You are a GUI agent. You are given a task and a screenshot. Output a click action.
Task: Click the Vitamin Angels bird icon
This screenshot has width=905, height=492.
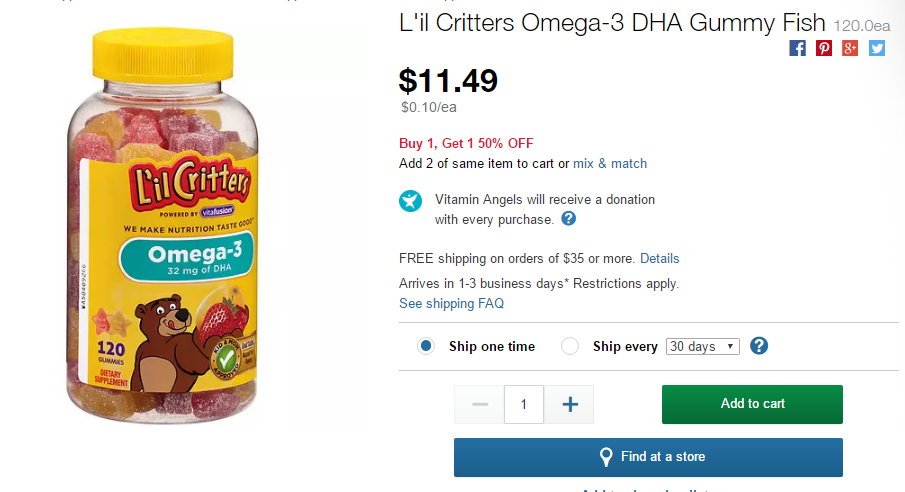coord(410,200)
